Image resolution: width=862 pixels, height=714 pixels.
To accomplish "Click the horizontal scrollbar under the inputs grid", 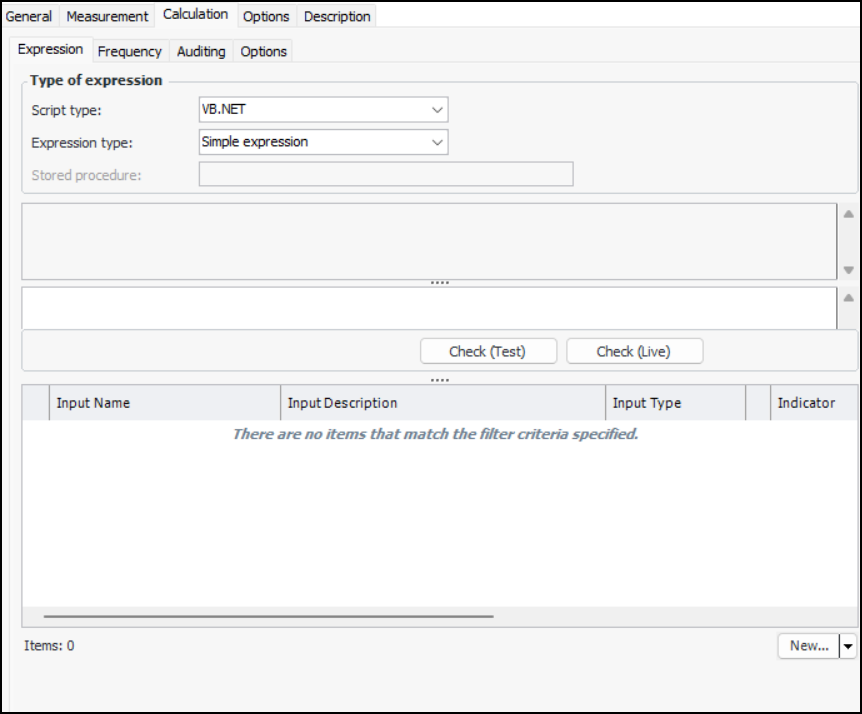I will (x=268, y=617).
